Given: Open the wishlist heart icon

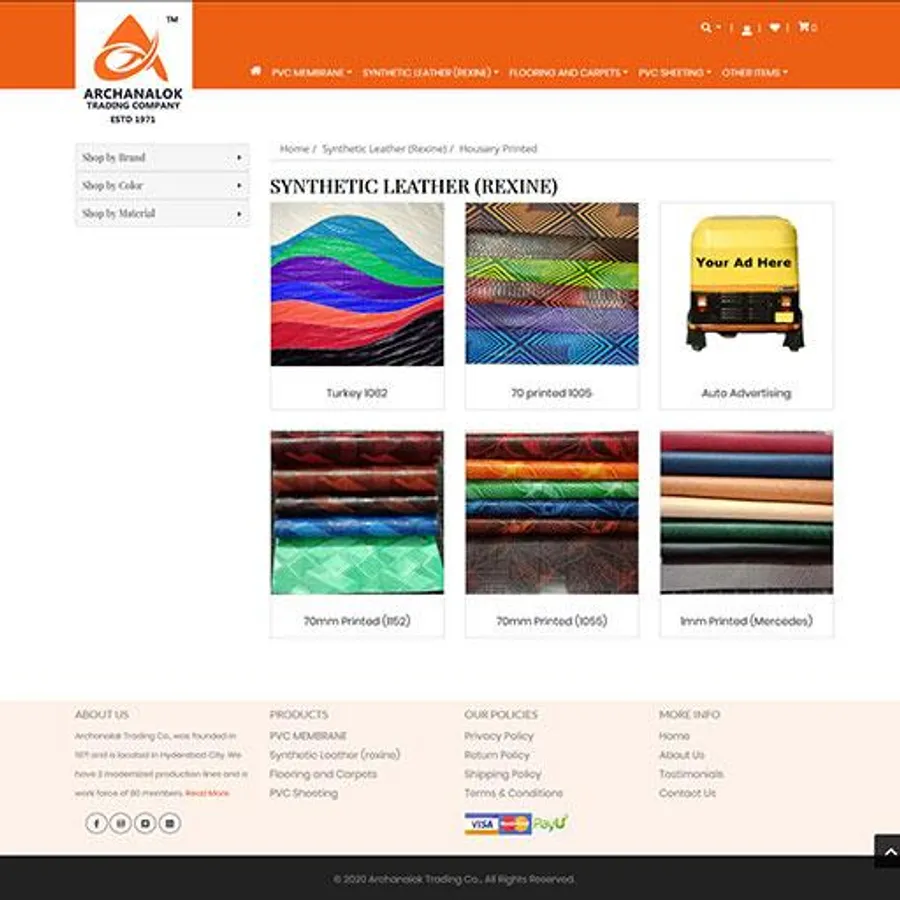Looking at the screenshot, I should pos(774,27).
